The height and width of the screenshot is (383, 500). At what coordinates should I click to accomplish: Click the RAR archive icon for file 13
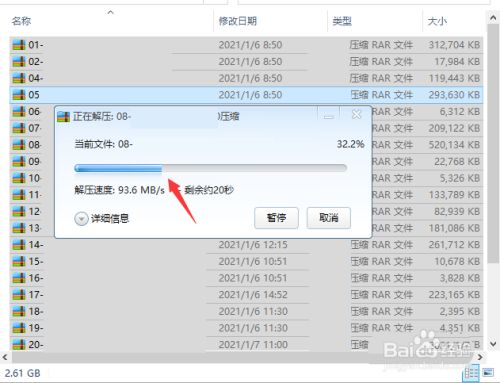19,228
